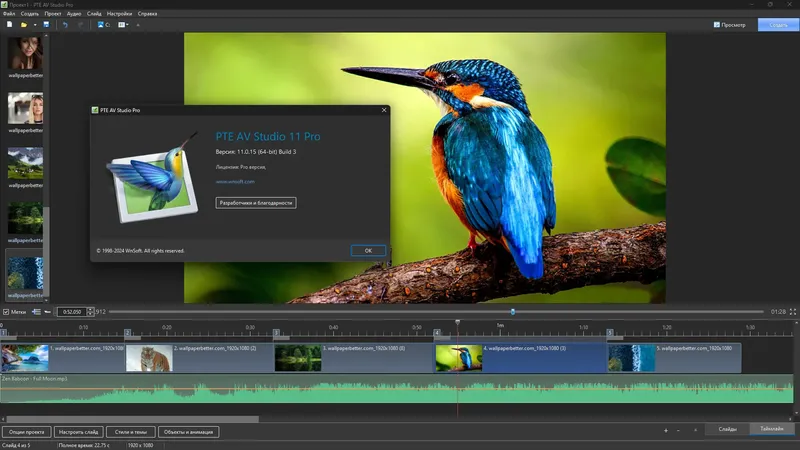800x450 pixels.
Task: Click the add marker icon beside Метки
Action: coord(36,311)
